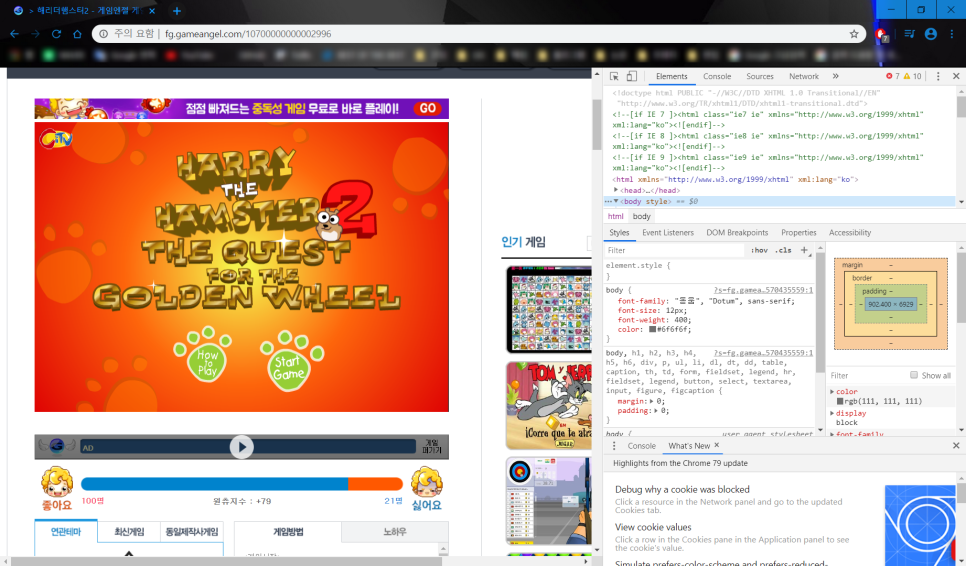Image resolution: width=966 pixels, height=566 pixels.
Task: Toggle the :hov element state option
Action: (759, 250)
